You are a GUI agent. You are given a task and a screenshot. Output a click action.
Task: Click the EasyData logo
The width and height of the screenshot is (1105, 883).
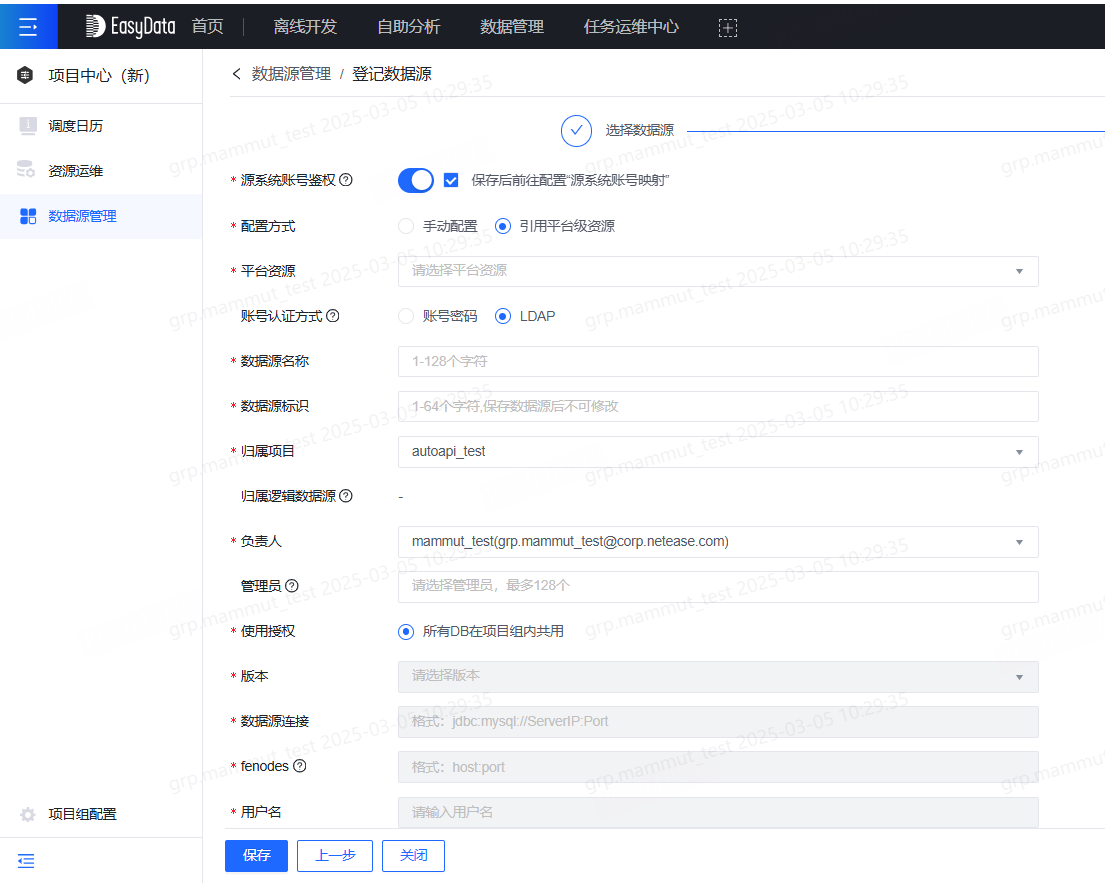tap(130, 26)
